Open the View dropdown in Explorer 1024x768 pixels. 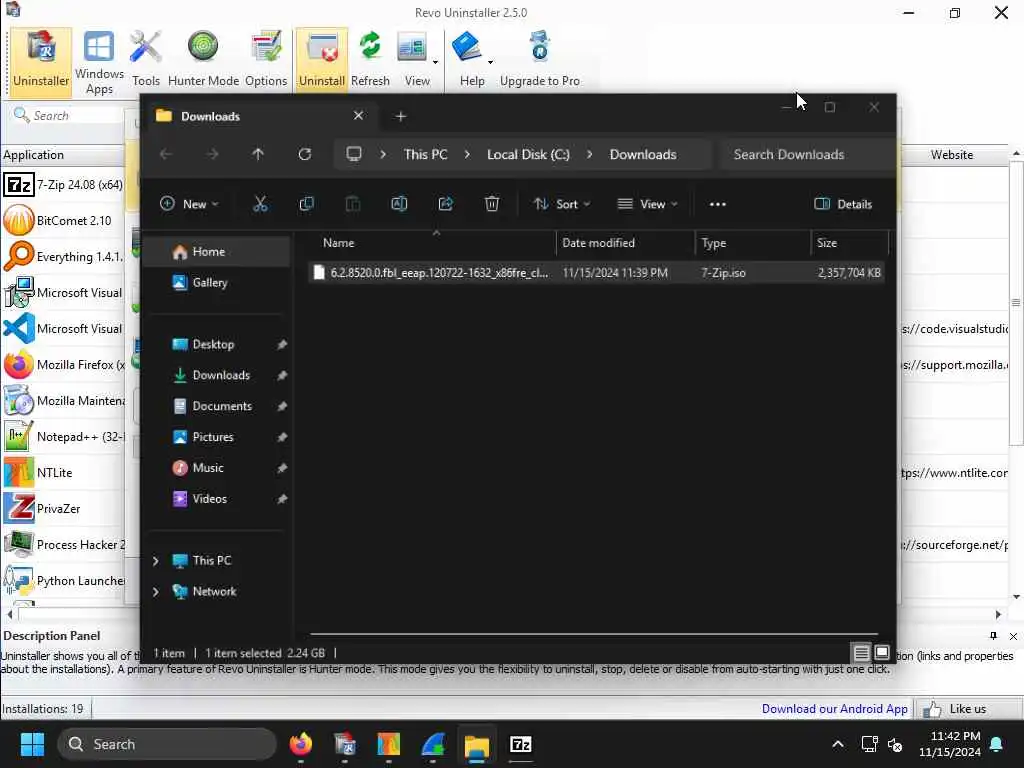(647, 204)
